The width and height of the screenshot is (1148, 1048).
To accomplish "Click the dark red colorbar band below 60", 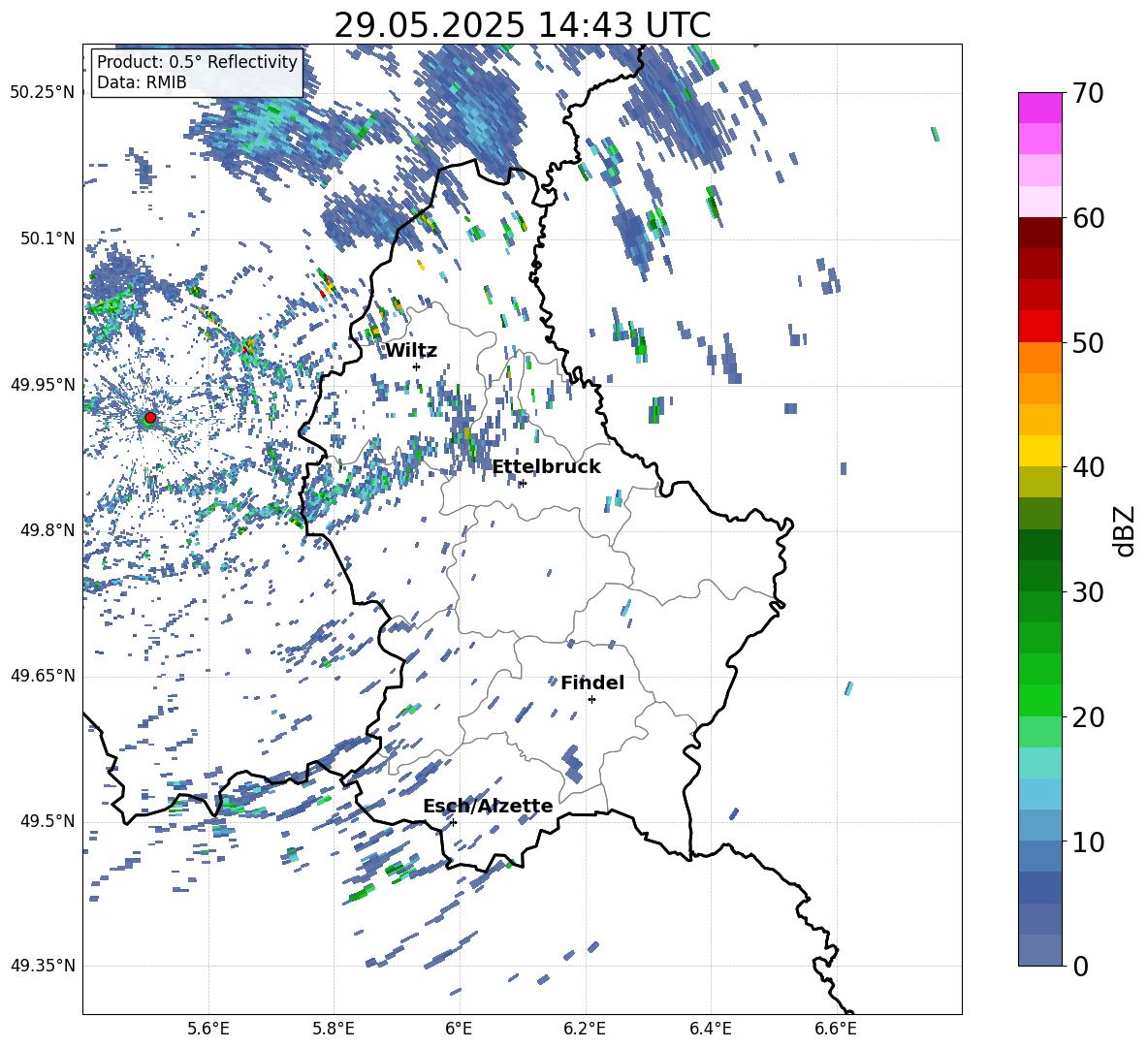I will [x=1039, y=233].
